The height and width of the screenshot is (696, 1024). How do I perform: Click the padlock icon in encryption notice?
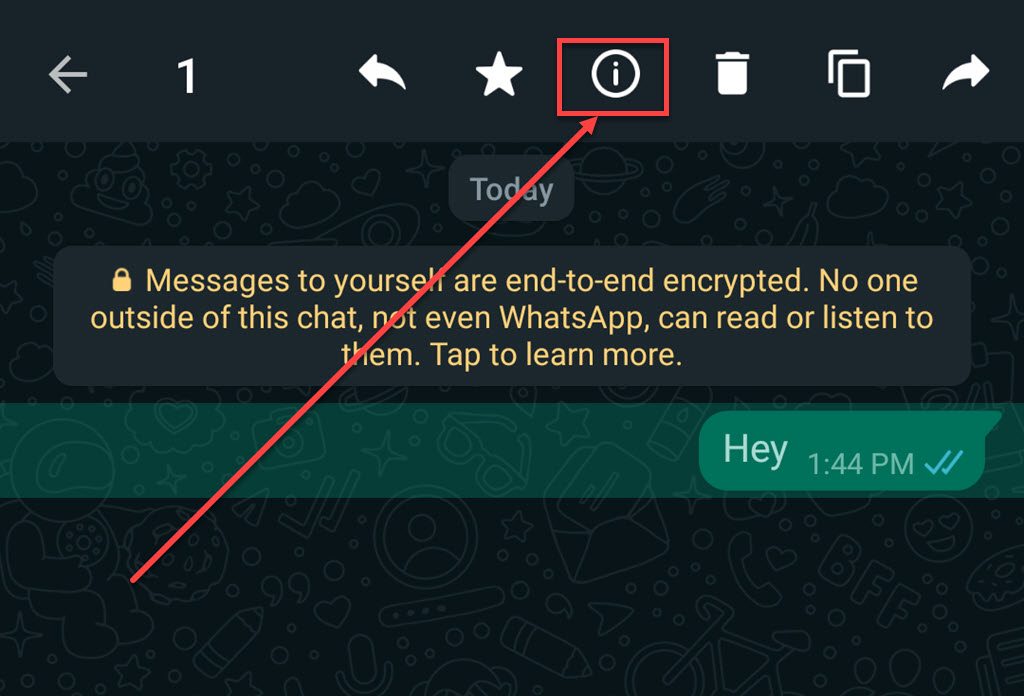click(121, 279)
